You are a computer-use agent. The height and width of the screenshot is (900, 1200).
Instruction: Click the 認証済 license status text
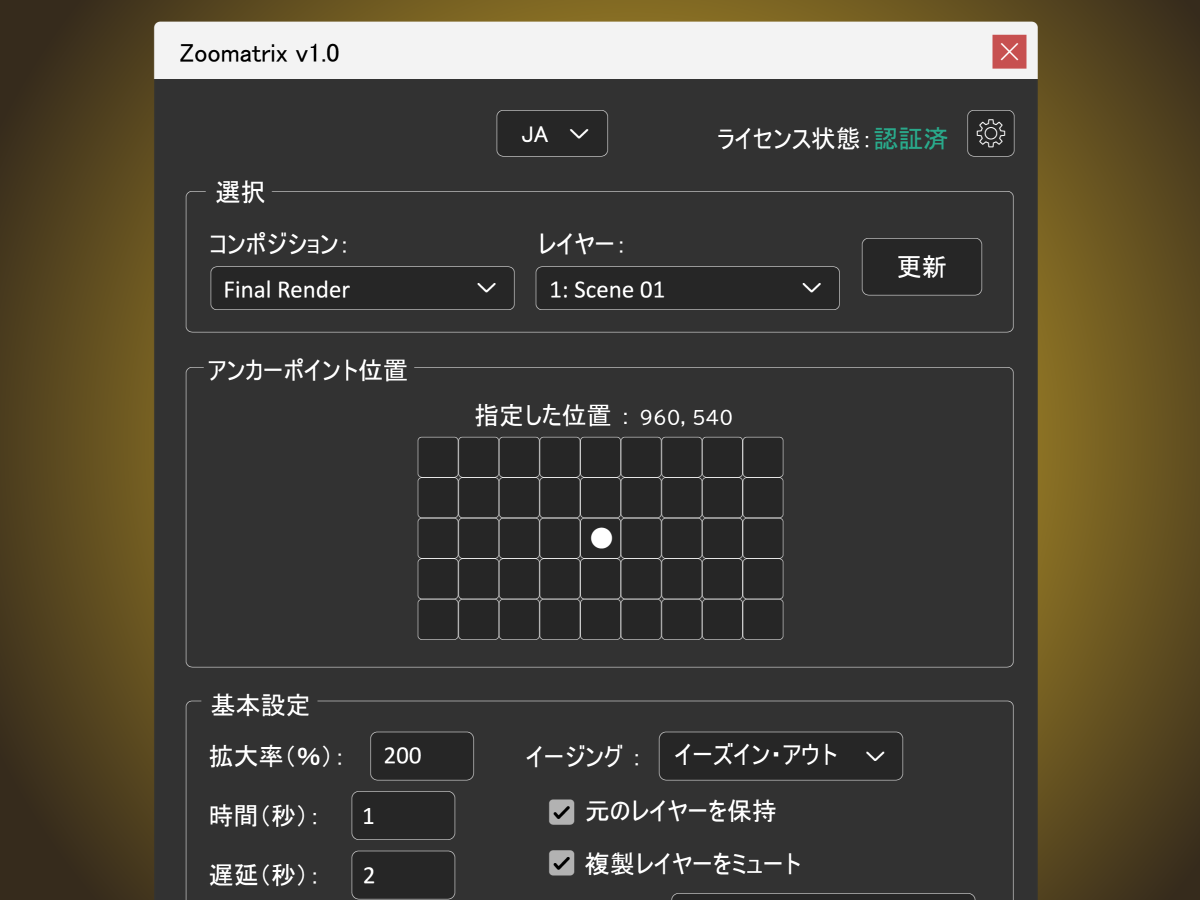tap(910, 139)
